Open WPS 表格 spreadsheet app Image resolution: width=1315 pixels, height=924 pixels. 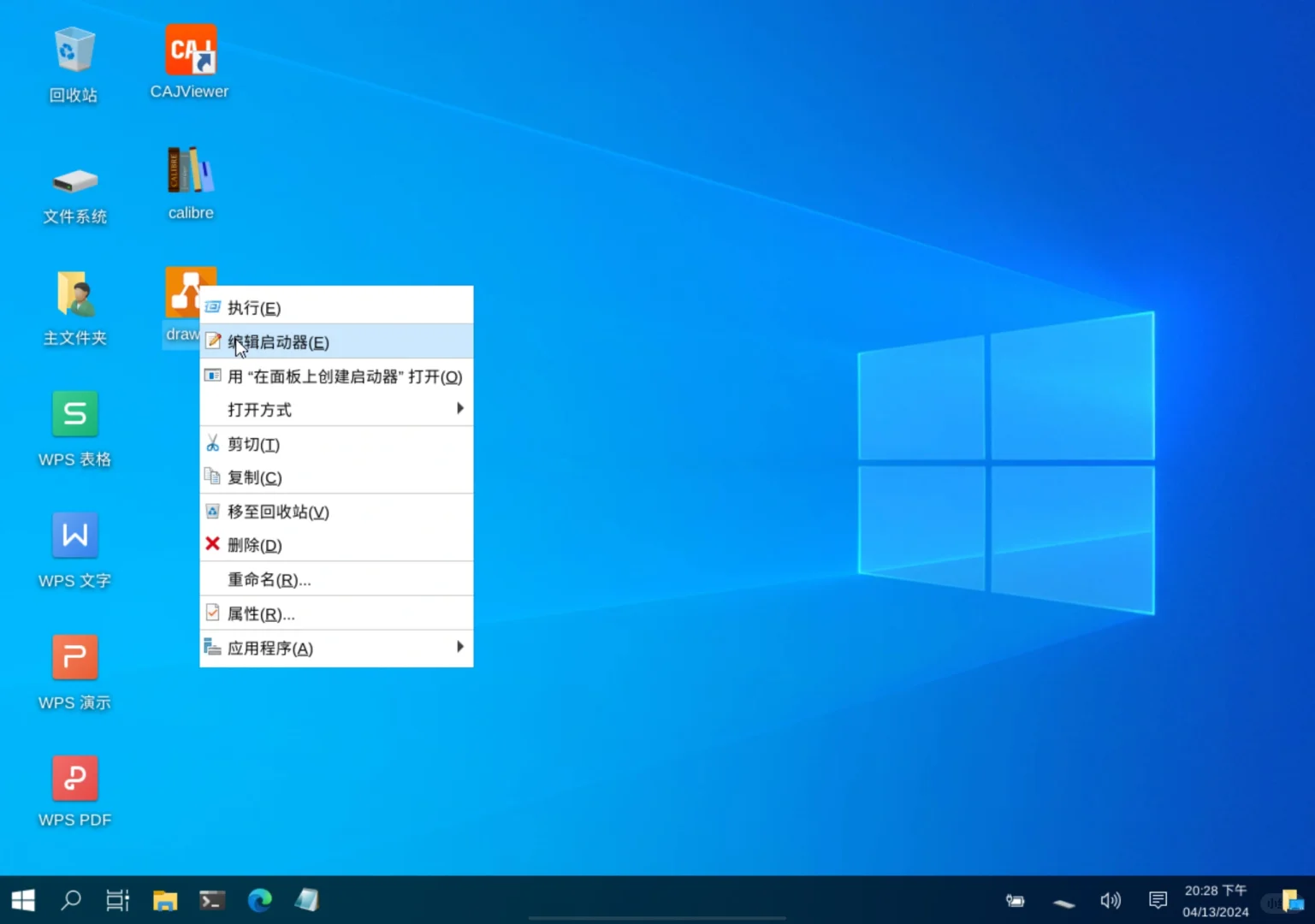[74, 414]
